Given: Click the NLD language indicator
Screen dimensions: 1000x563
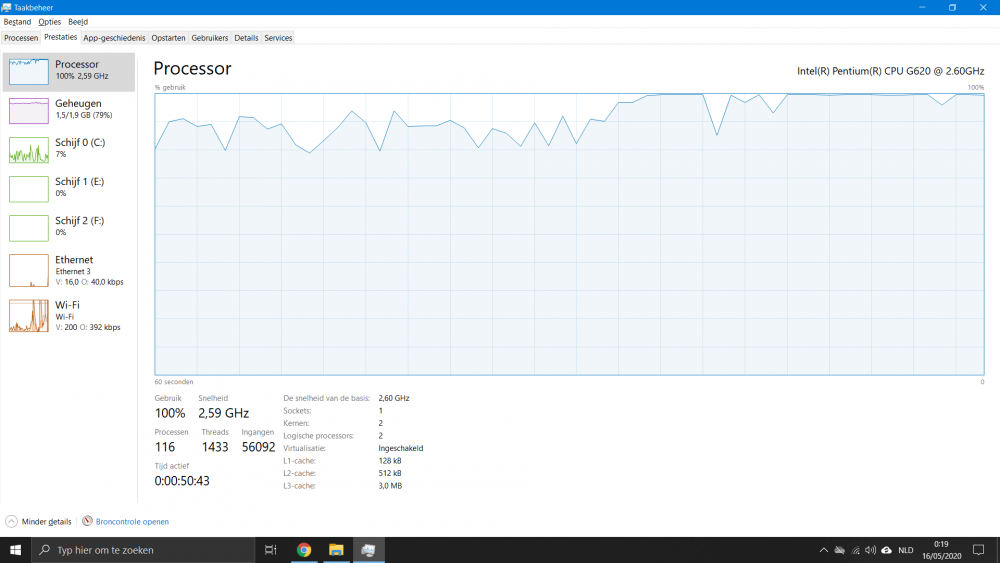Looking at the screenshot, I should pyautogui.click(x=906, y=550).
